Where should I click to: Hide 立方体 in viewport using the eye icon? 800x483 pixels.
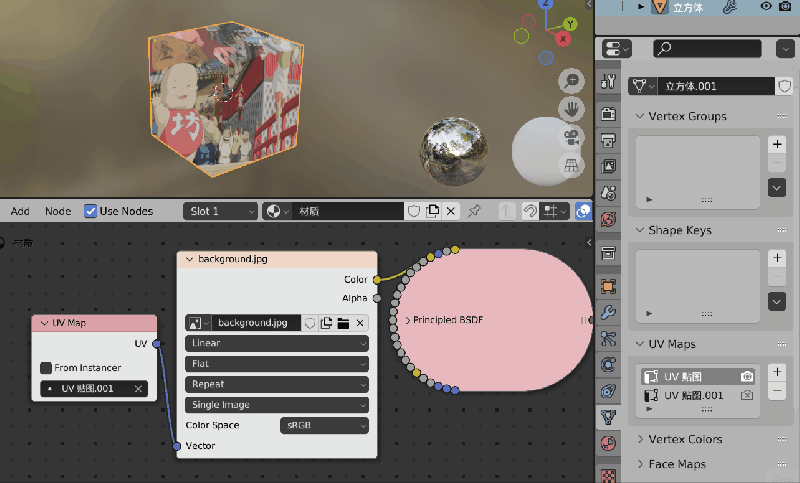click(766, 7)
